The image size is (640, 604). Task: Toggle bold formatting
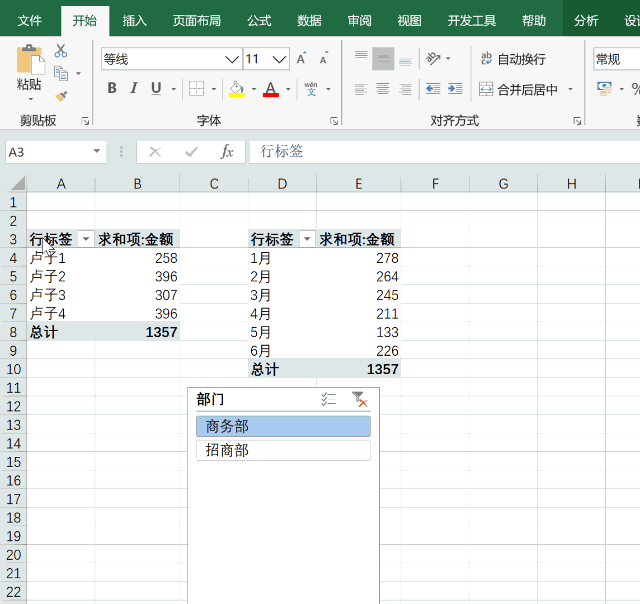click(x=112, y=88)
